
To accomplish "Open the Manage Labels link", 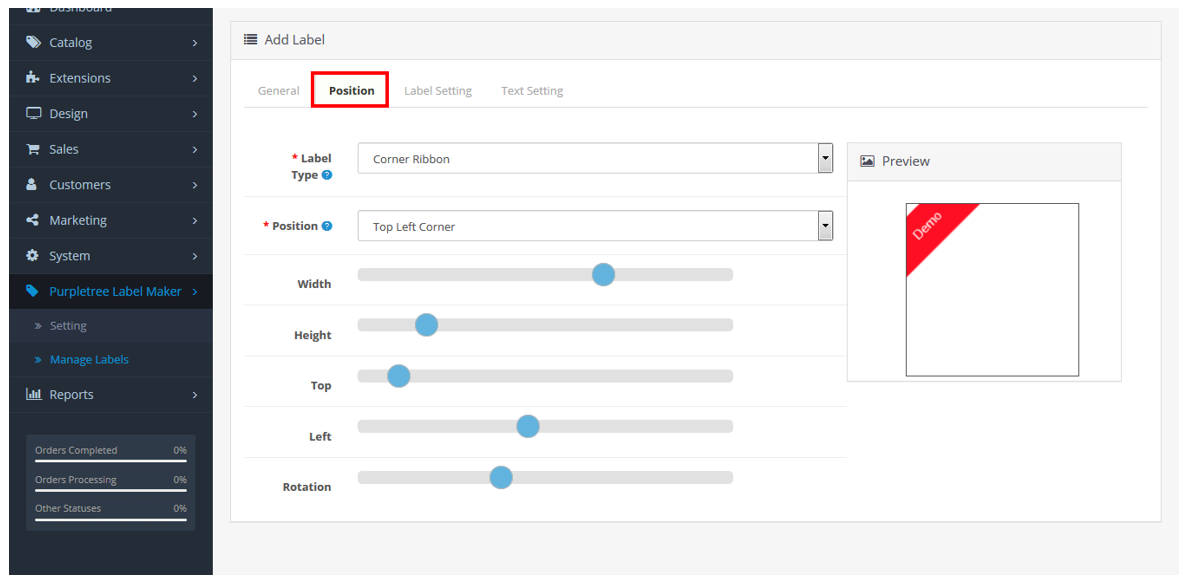I will click(x=89, y=360).
